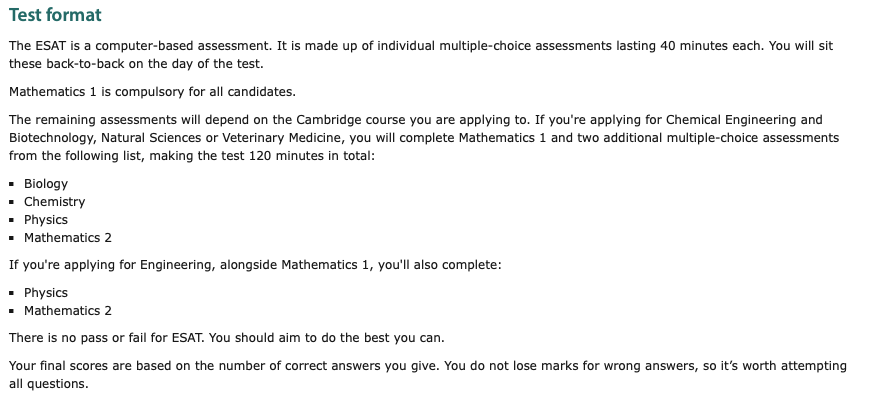Click Physics in the first list

[x=46, y=220]
